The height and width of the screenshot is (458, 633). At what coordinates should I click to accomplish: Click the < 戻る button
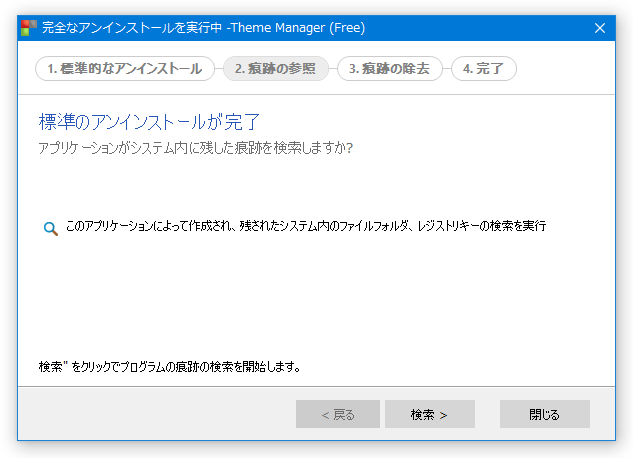click(x=337, y=414)
